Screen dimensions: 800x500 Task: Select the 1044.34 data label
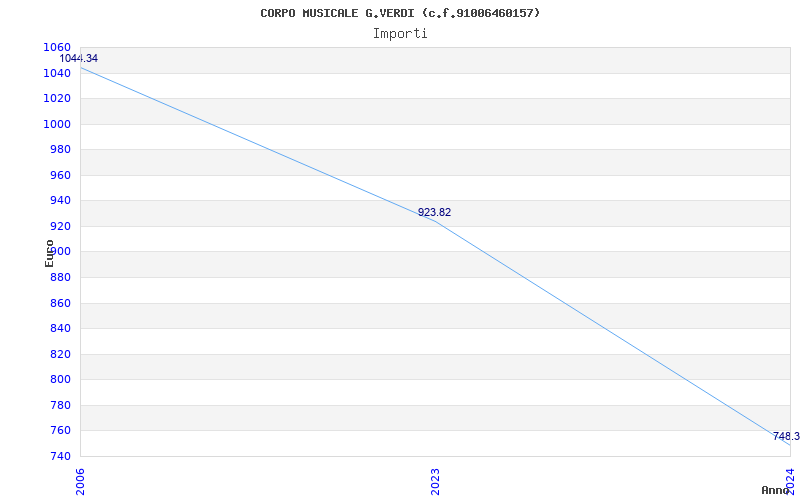79,58
